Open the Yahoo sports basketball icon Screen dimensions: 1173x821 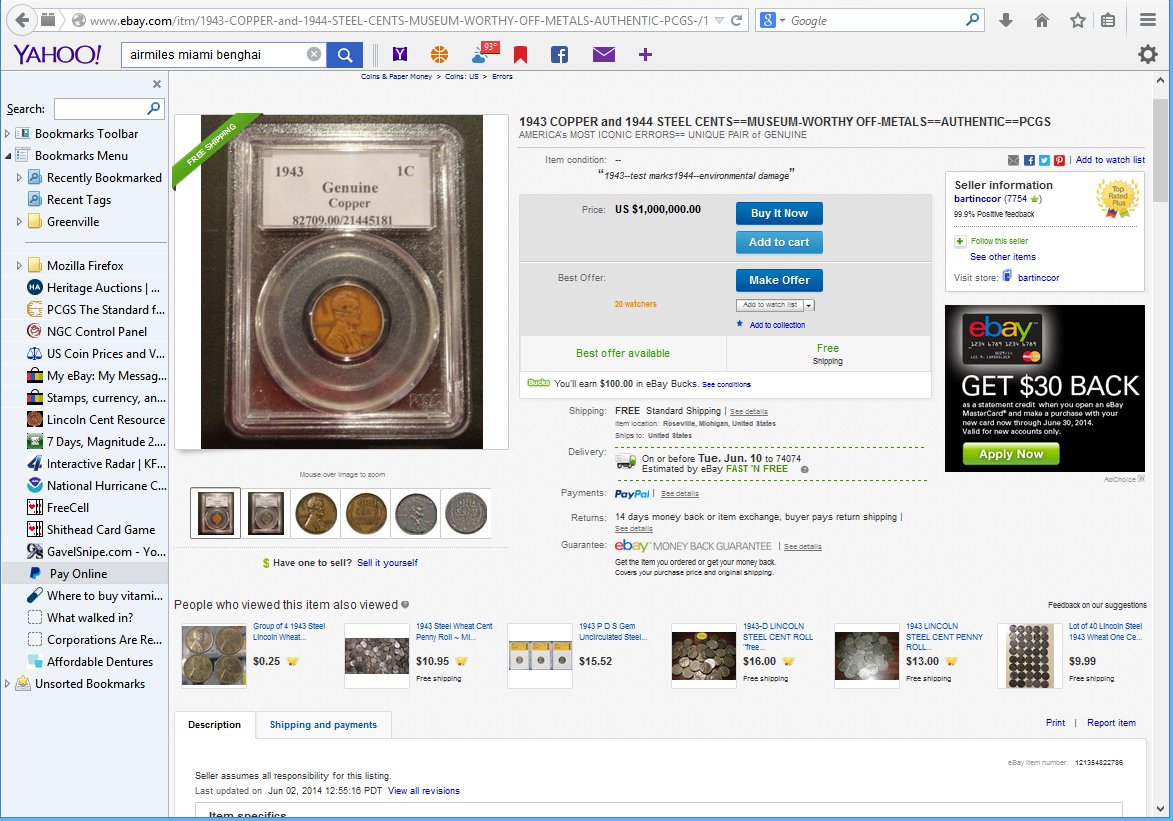tap(440, 54)
